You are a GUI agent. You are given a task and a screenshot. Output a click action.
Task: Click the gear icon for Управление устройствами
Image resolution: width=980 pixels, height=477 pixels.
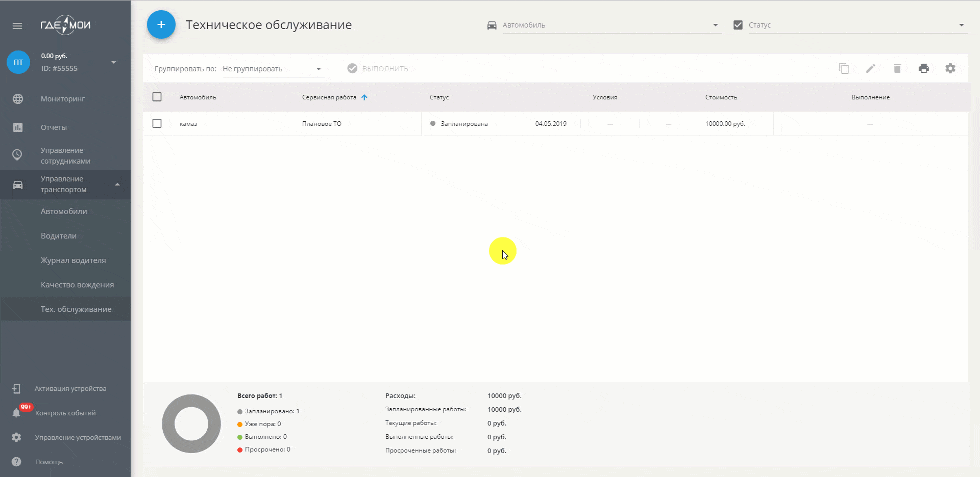pyautogui.click(x=17, y=438)
